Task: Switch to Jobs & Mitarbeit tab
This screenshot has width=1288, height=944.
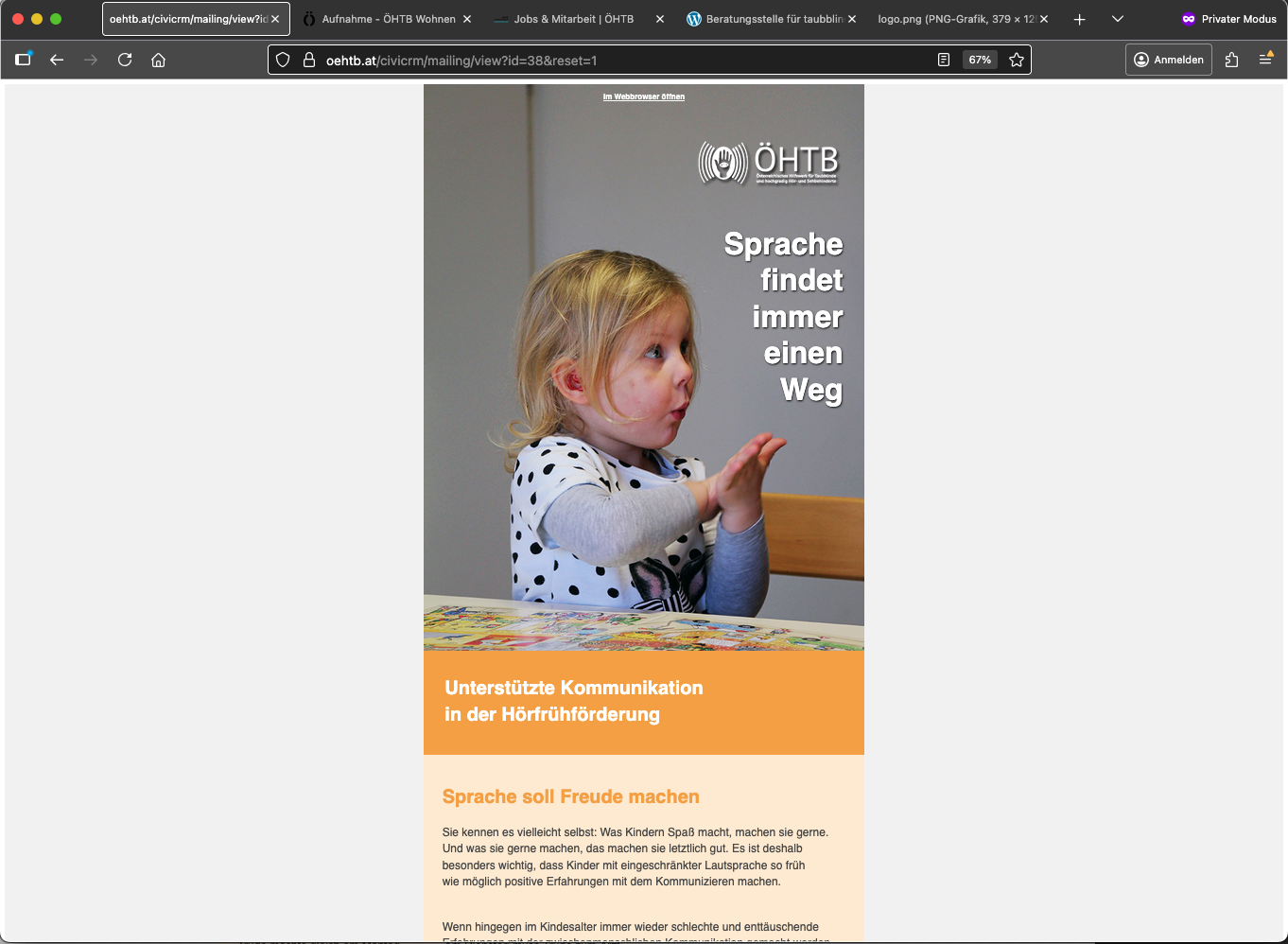Action: (573, 19)
